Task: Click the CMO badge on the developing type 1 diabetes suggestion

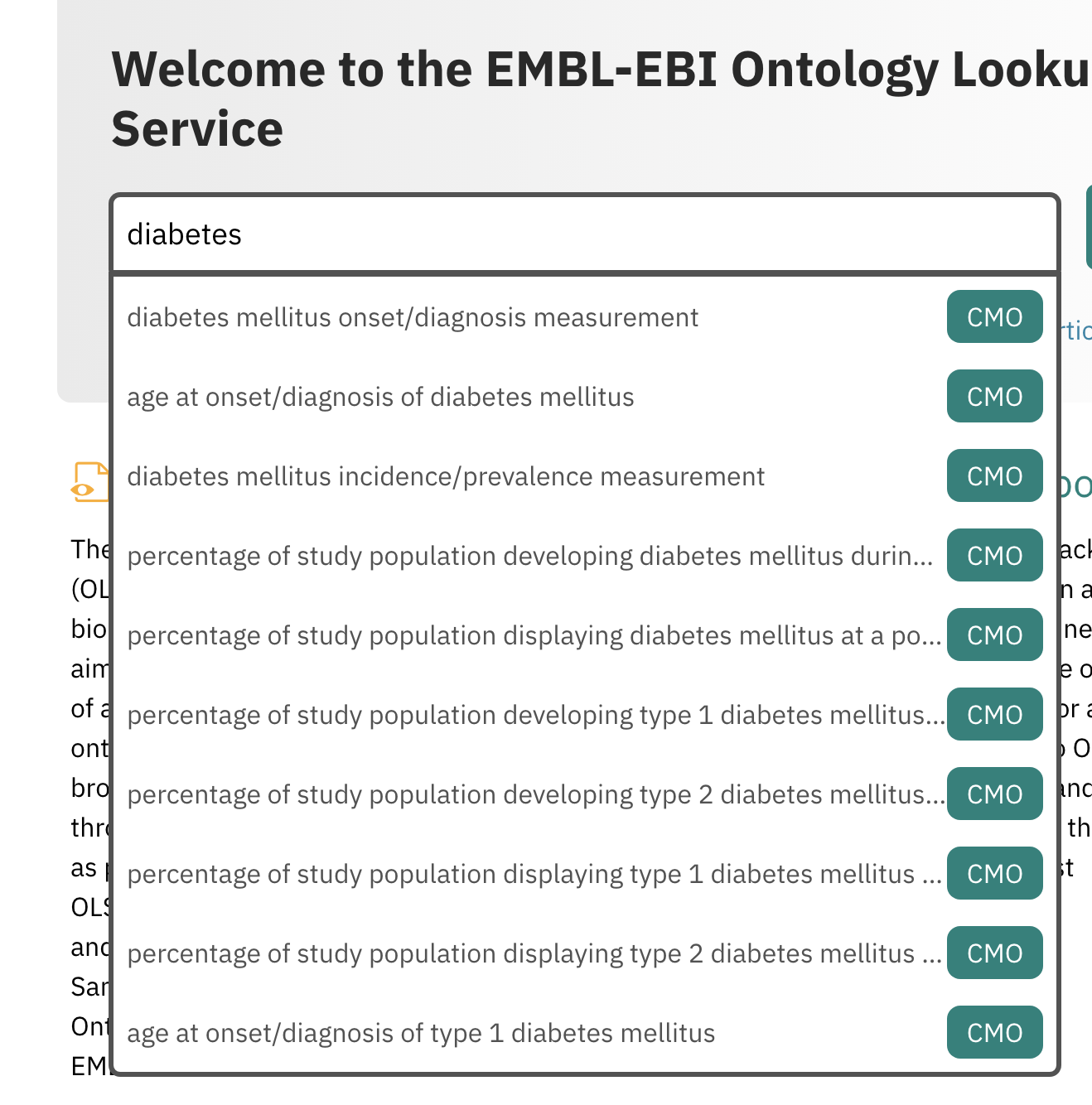Action: (x=994, y=715)
